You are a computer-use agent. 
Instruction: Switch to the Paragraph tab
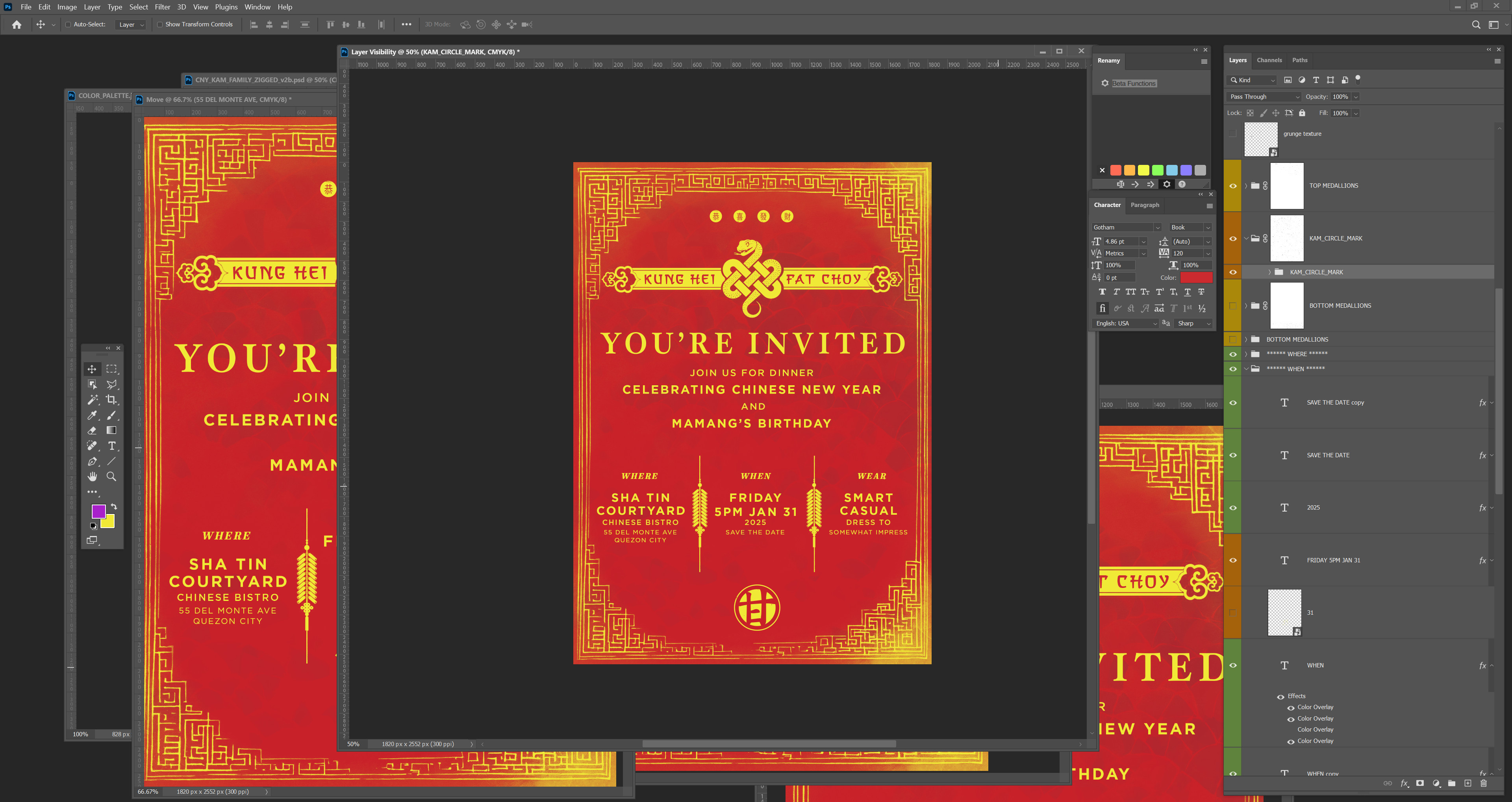pyautogui.click(x=1145, y=205)
